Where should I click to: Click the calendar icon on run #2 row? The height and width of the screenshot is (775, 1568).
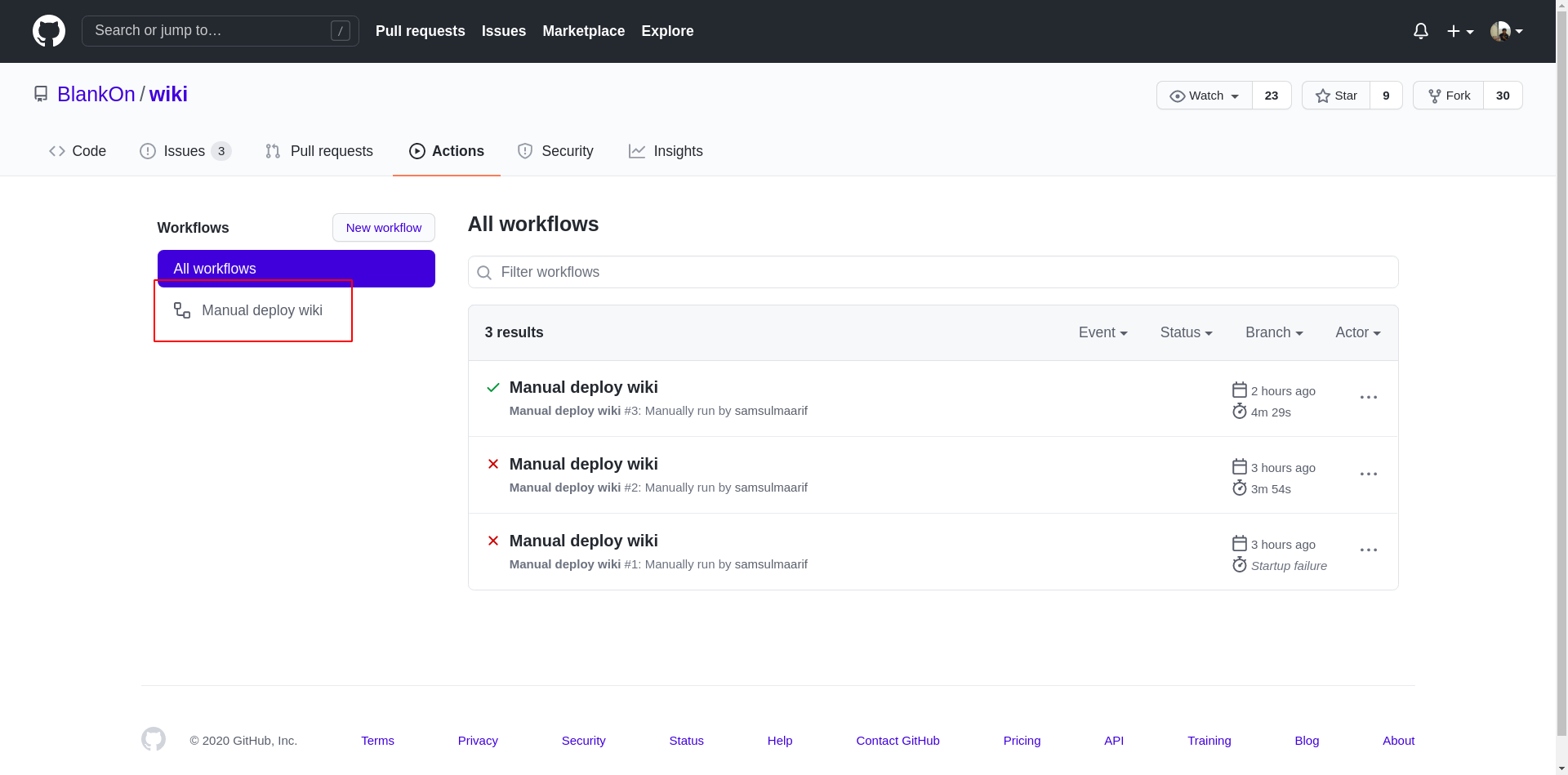pos(1240,467)
